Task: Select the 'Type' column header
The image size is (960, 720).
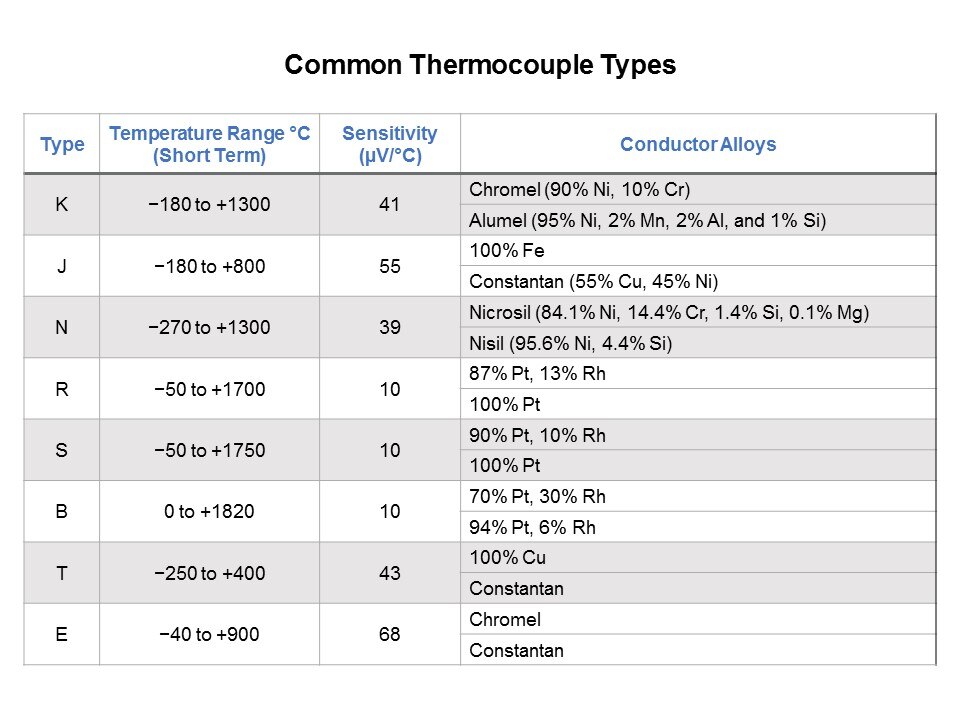Action: [62, 144]
